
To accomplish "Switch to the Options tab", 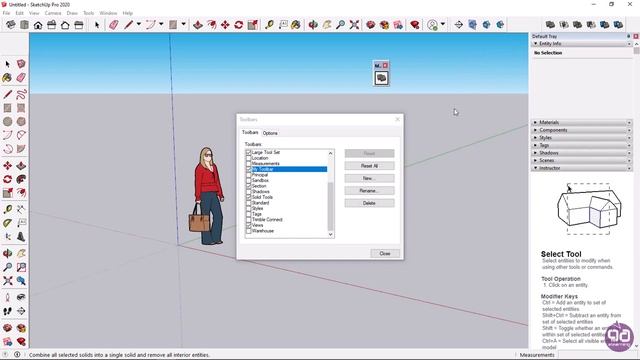I will click(x=270, y=133).
